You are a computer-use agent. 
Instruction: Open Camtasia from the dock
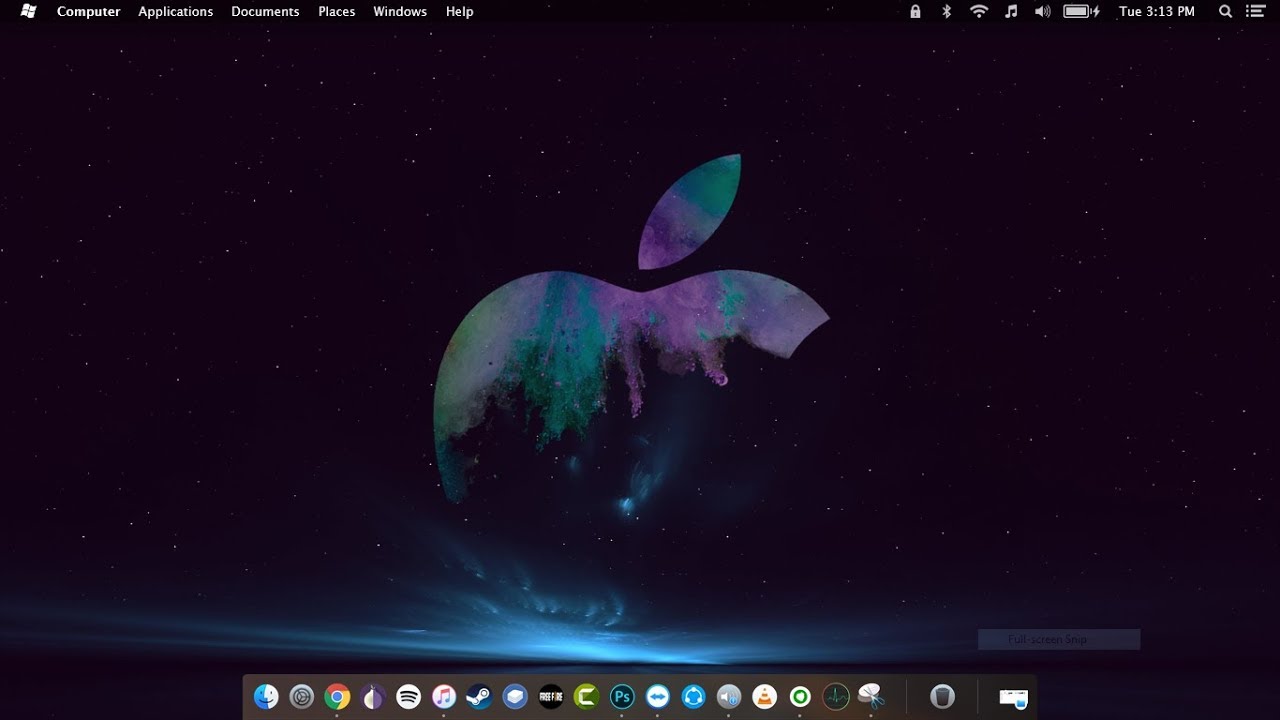click(x=586, y=697)
